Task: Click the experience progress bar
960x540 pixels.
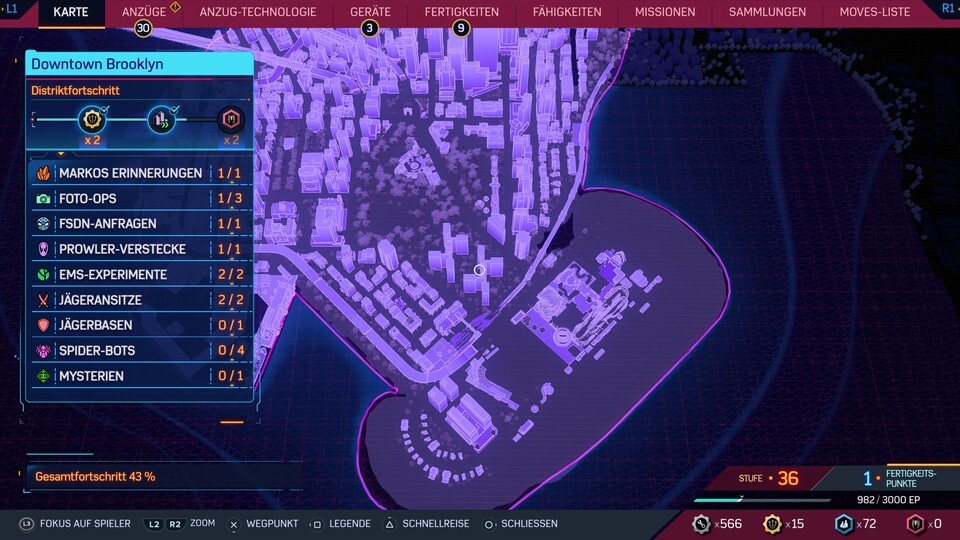Action: (762, 500)
